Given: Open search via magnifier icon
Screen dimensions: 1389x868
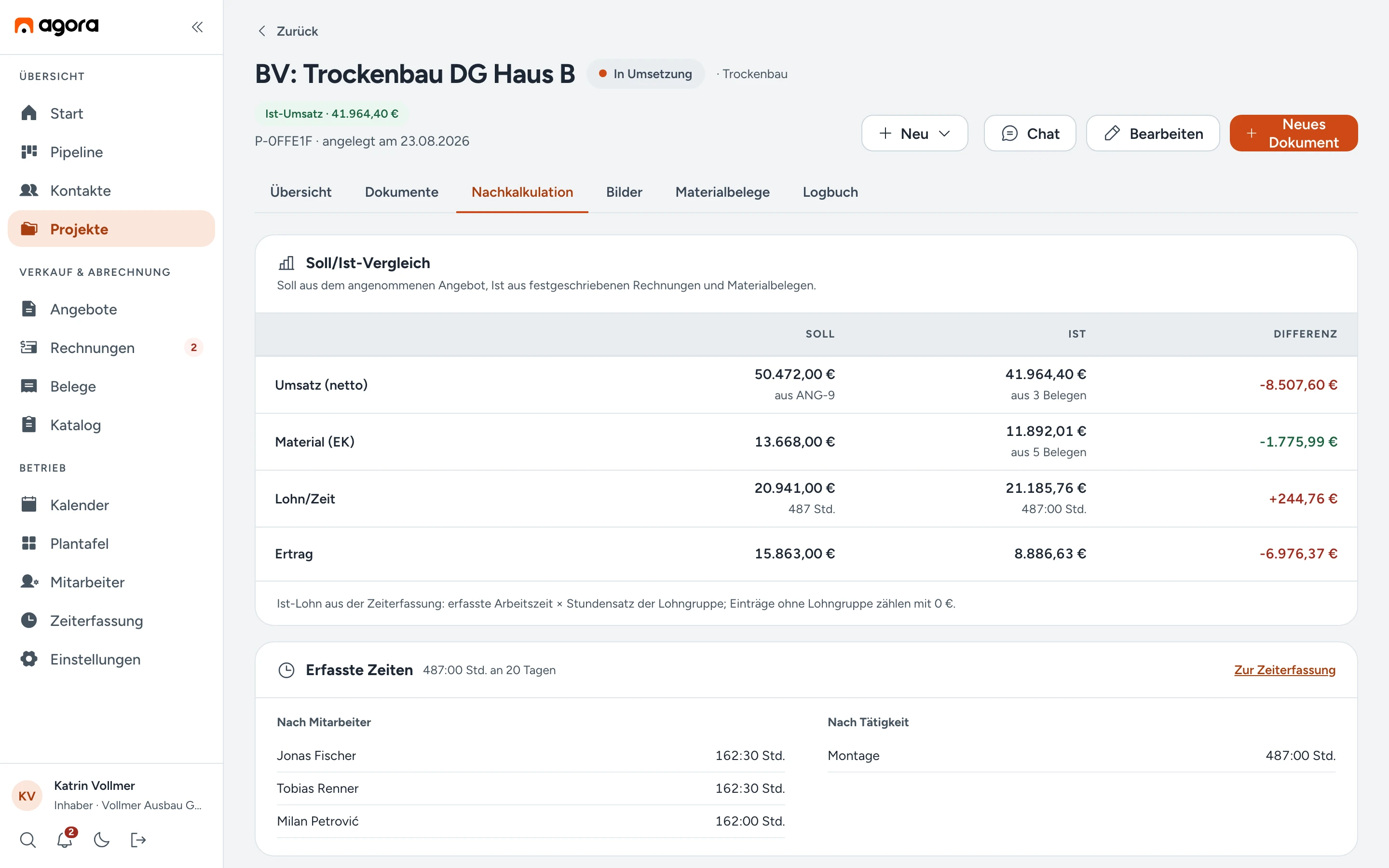Looking at the screenshot, I should point(27,840).
